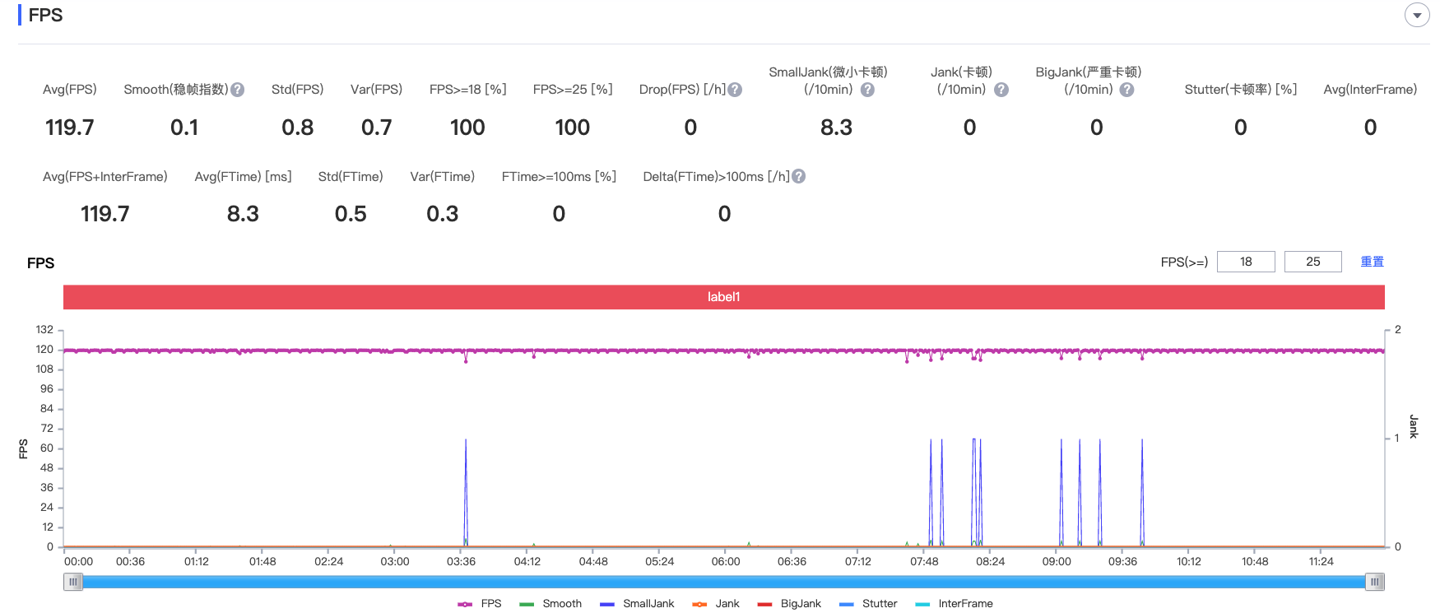Focus the FPS threshold field showing 25
The width and height of the screenshot is (1440, 613).
coord(1313,262)
